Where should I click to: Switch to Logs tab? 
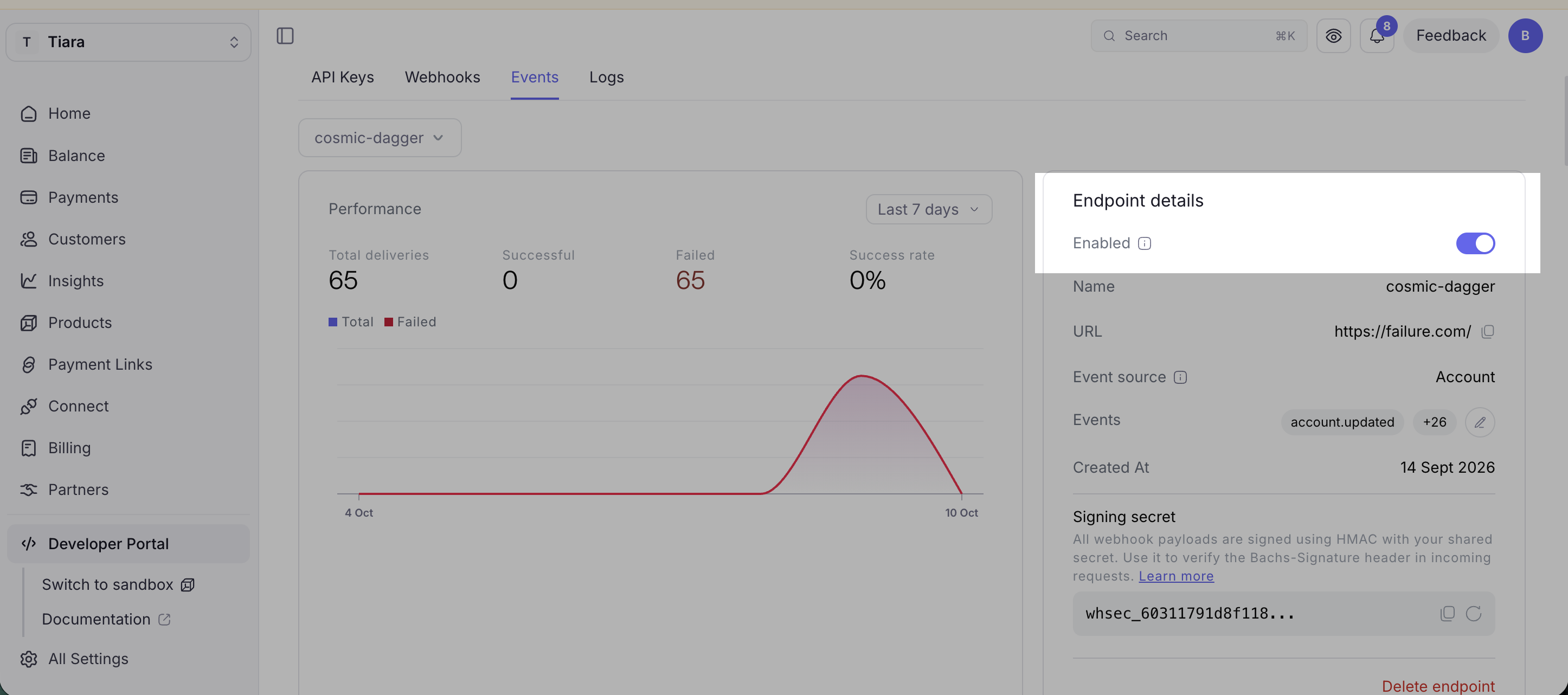point(606,78)
